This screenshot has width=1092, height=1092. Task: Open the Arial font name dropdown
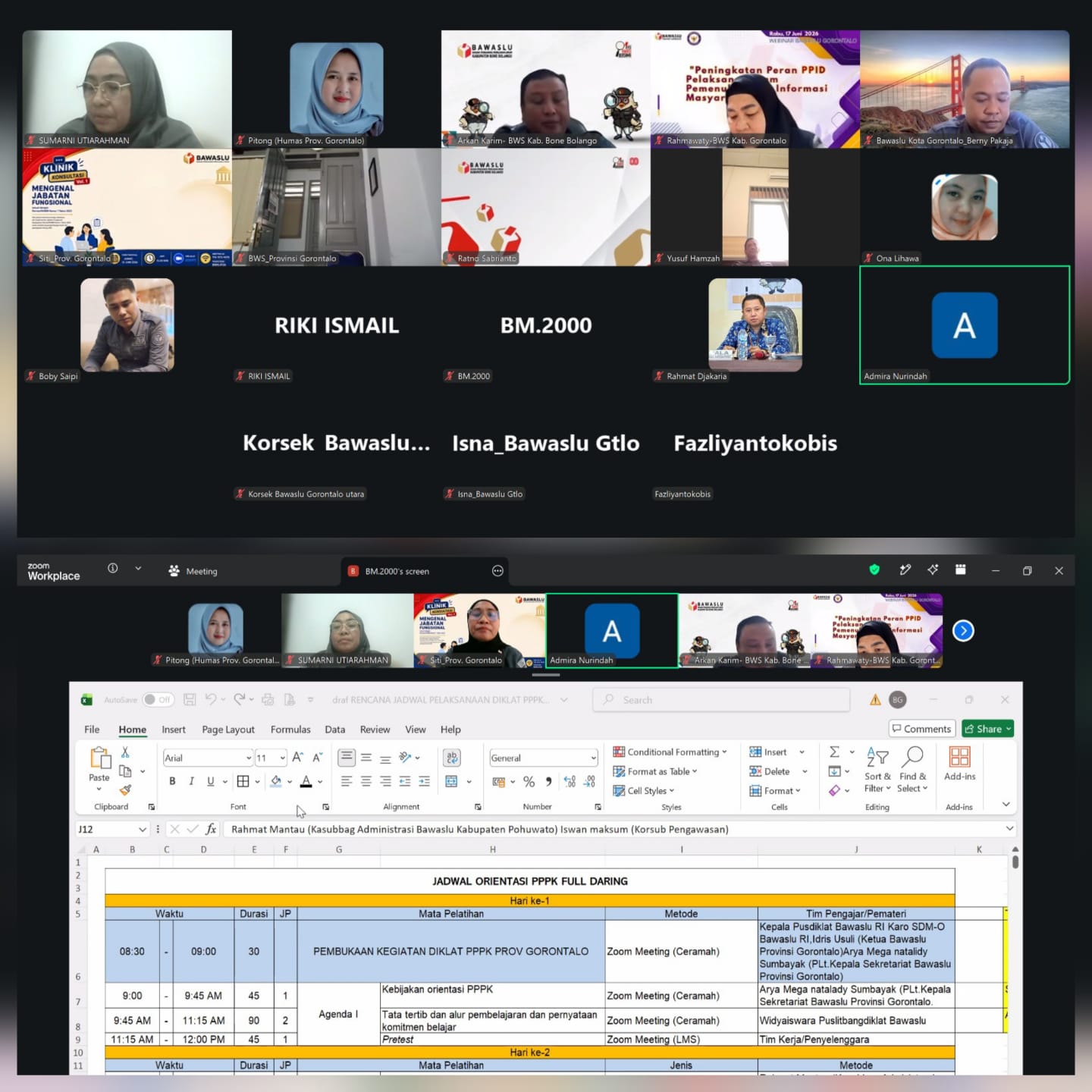tap(248, 758)
